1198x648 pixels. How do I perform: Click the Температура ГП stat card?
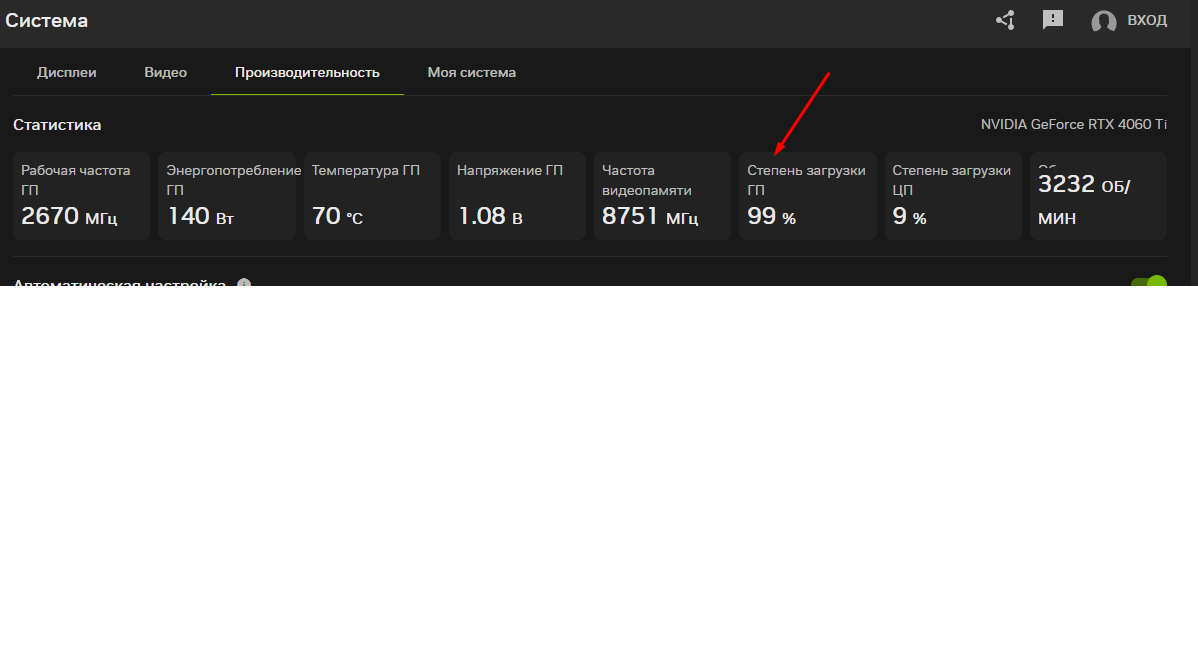[x=372, y=196]
